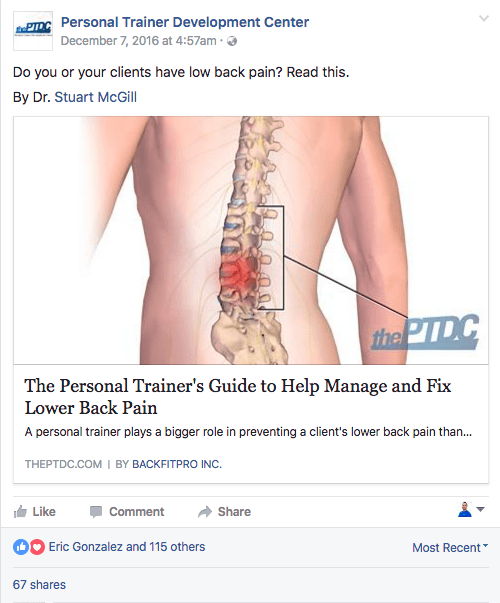
Task: Expand the comment-as profile selector dropdown
Action: [x=471, y=510]
